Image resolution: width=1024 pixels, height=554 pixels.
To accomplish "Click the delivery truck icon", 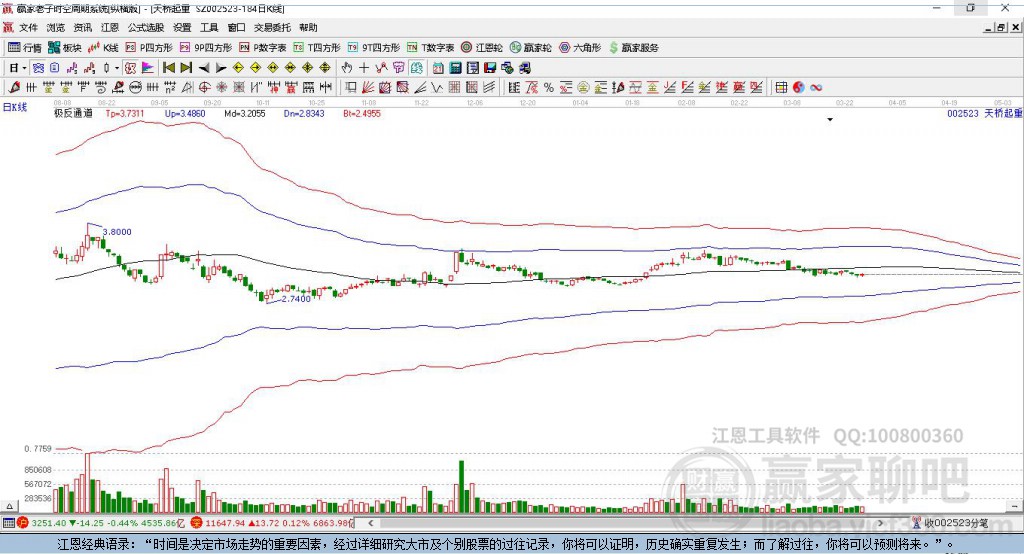I will (x=524, y=68).
